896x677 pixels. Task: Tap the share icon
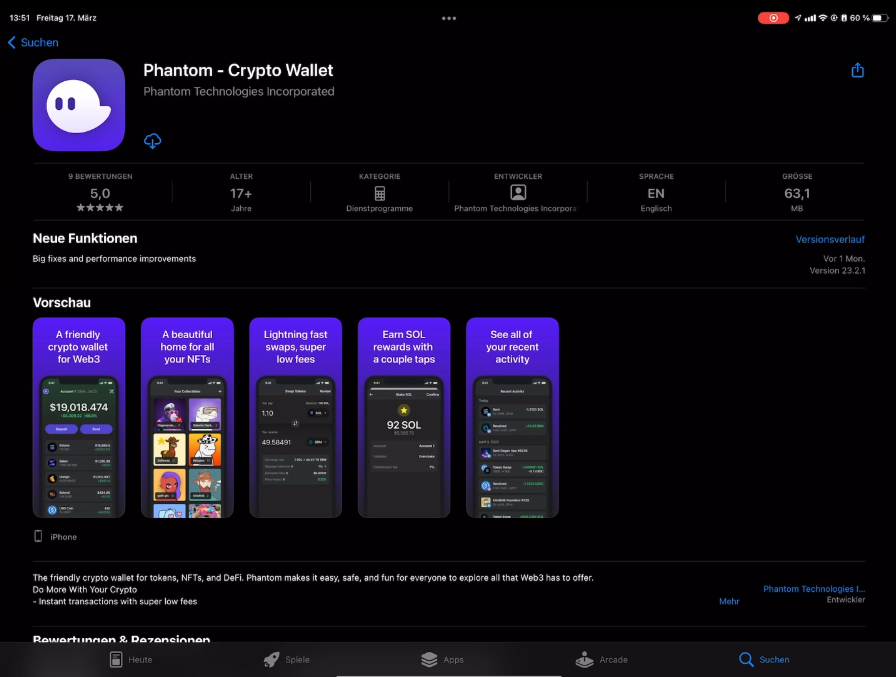click(857, 70)
